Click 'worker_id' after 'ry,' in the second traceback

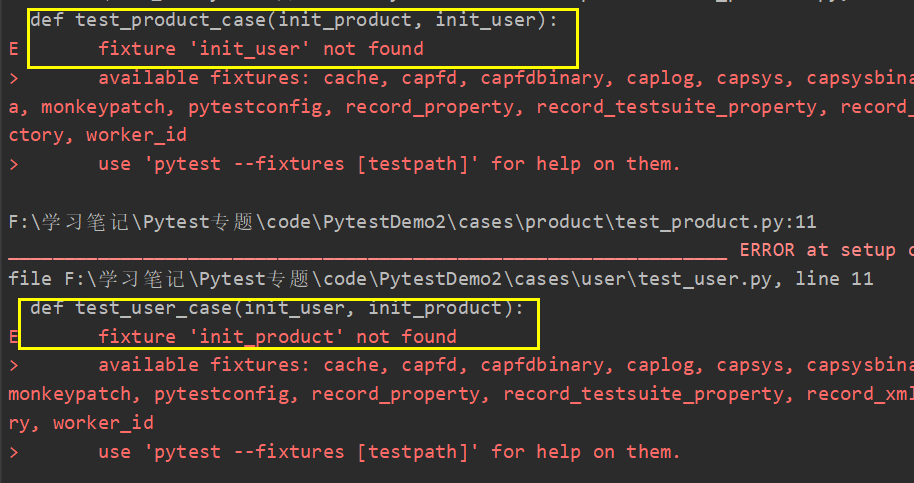103,423
